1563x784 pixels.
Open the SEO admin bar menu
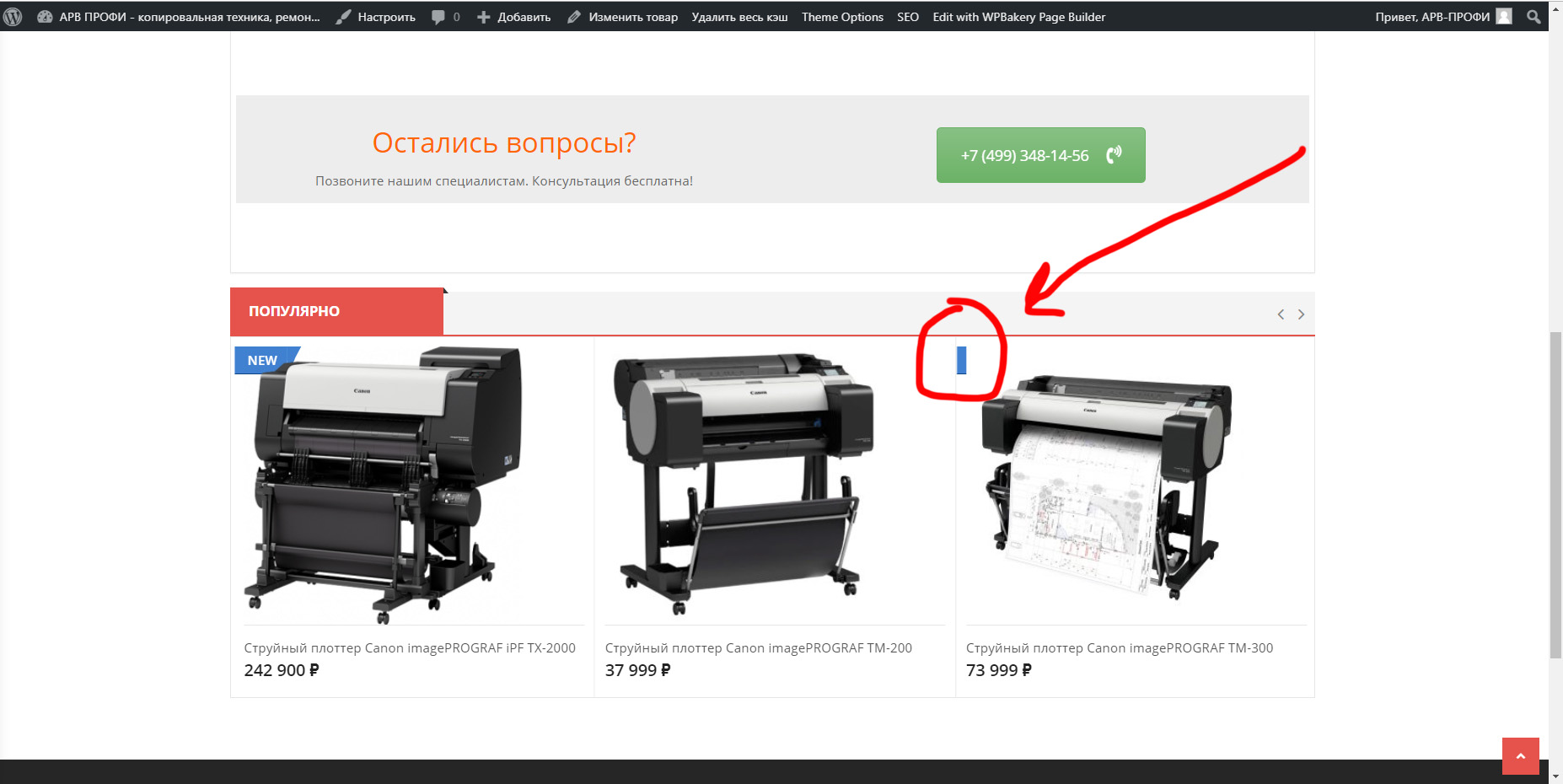click(x=908, y=17)
